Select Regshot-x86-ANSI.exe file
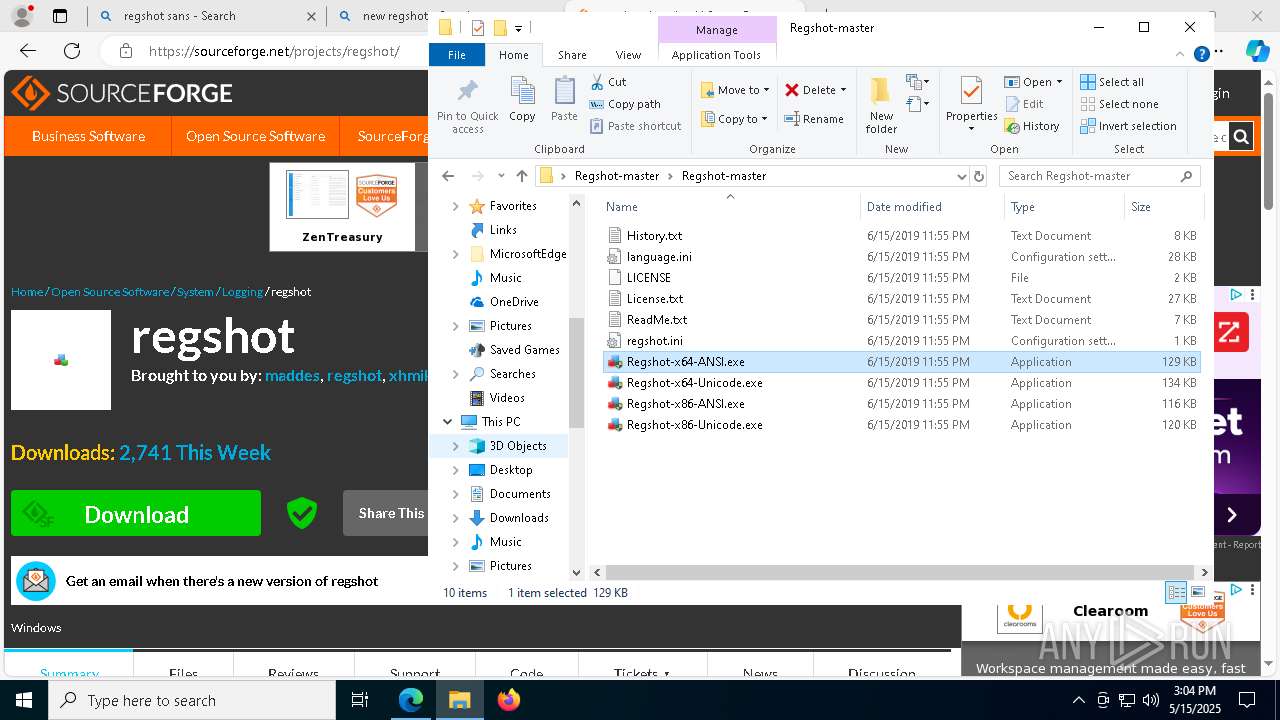1280x720 pixels. [685, 404]
